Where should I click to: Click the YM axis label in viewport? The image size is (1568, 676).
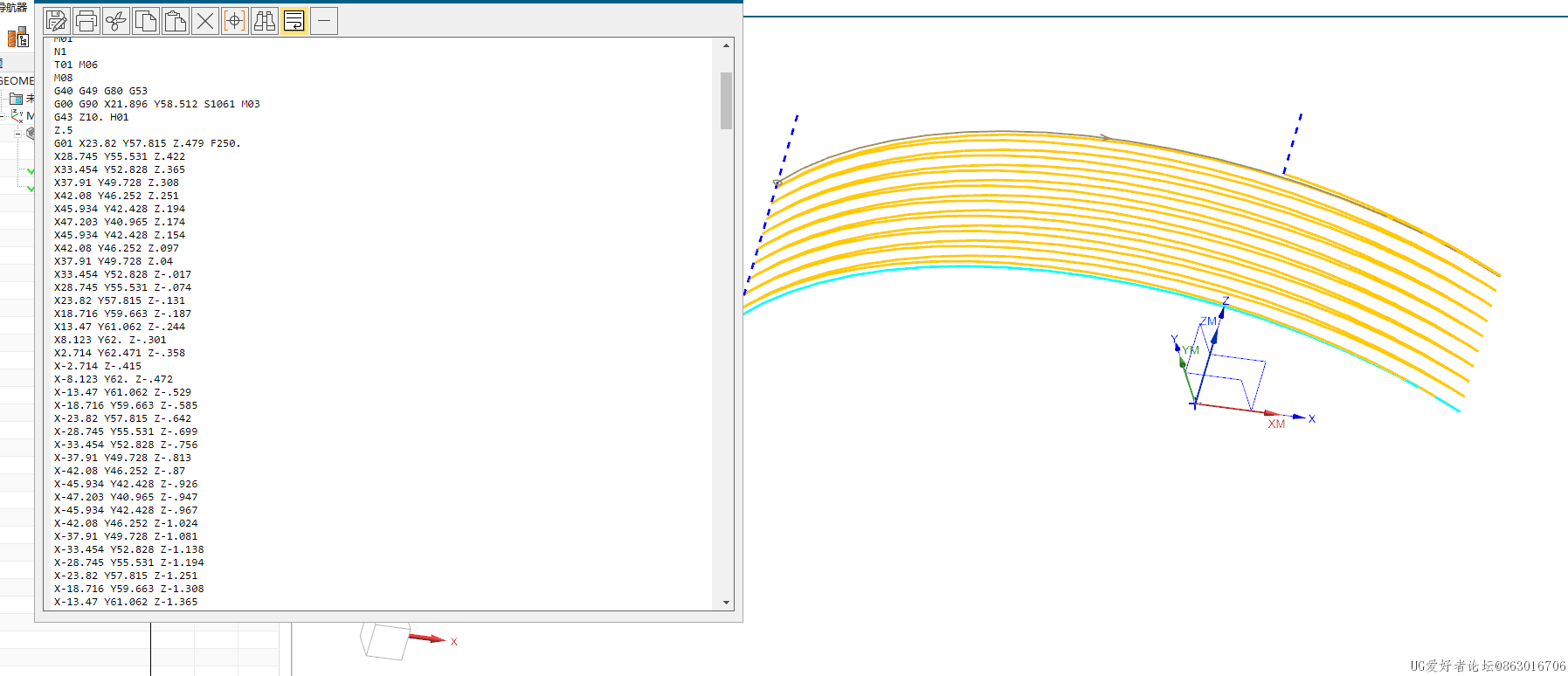[1191, 350]
